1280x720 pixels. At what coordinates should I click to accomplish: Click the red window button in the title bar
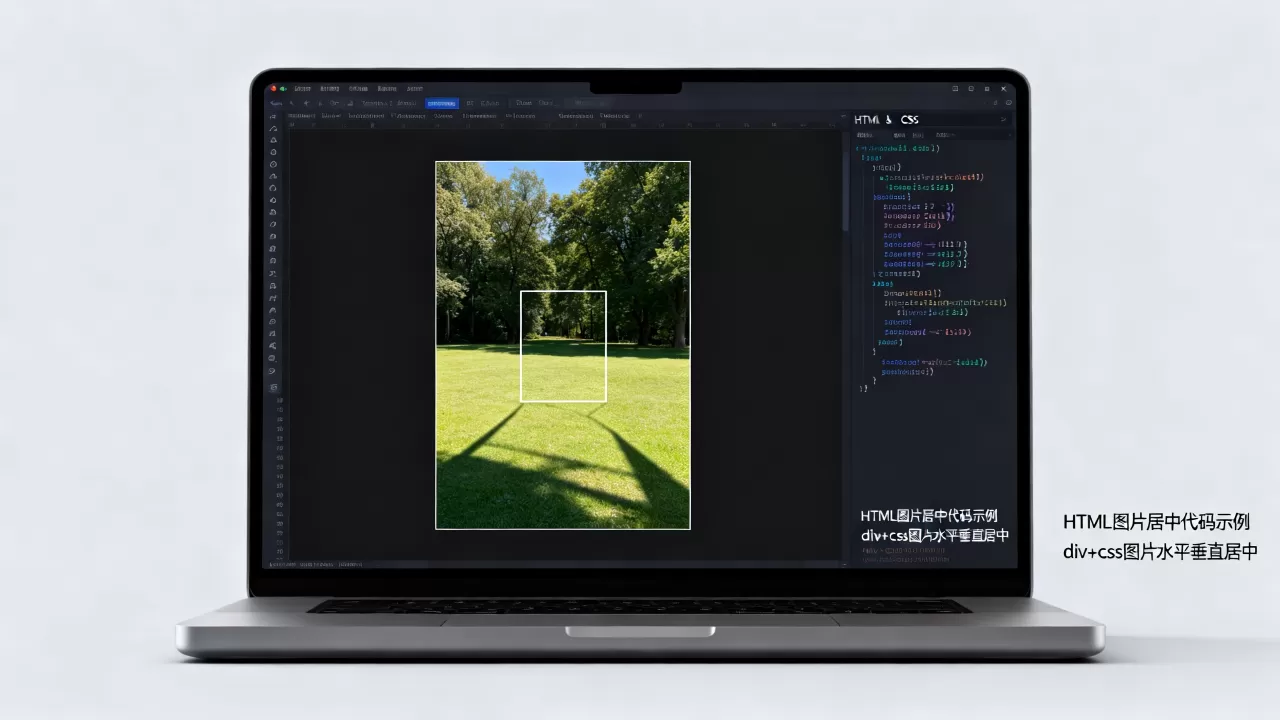pos(273,89)
